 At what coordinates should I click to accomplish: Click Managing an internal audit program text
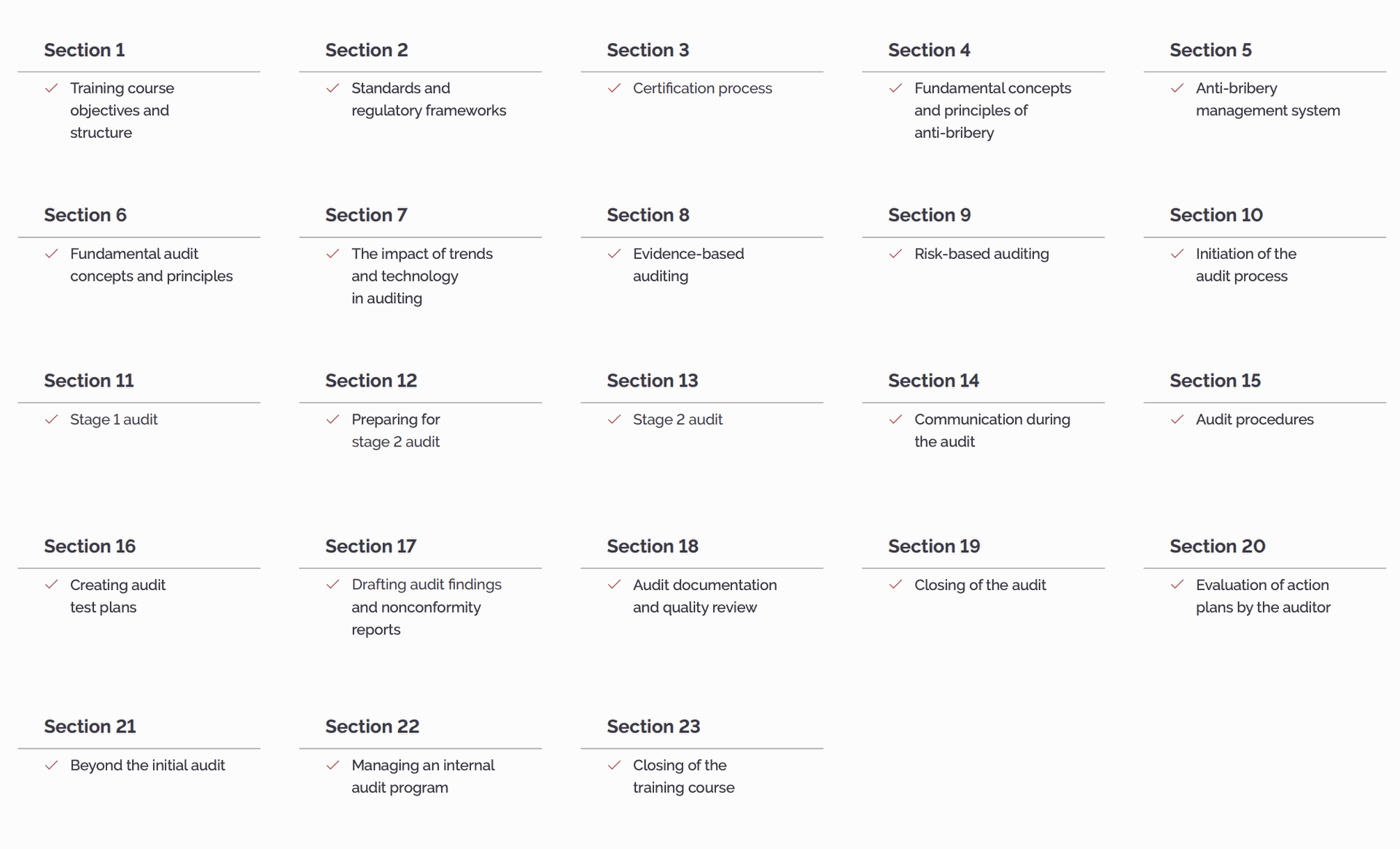pos(423,776)
